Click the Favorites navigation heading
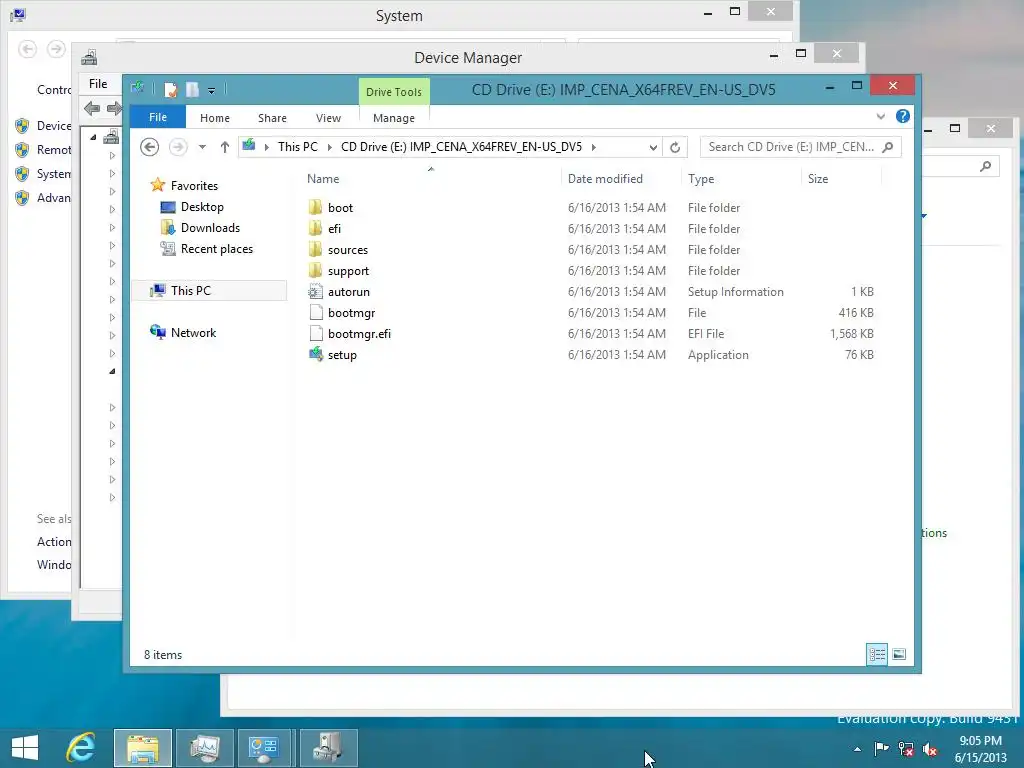This screenshot has width=1024, height=768. pyautogui.click(x=194, y=185)
